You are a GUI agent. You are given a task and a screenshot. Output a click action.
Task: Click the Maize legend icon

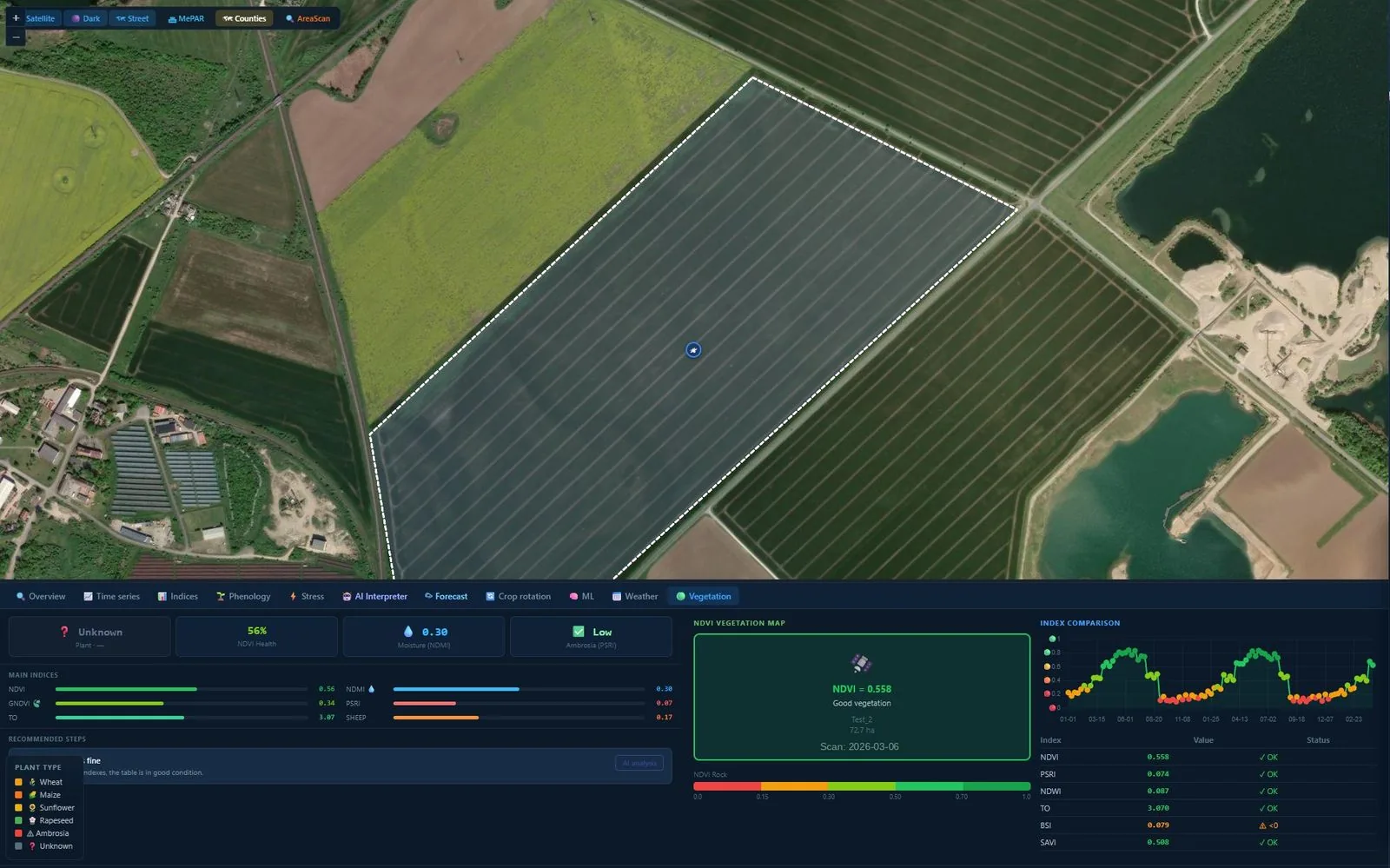[32, 795]
